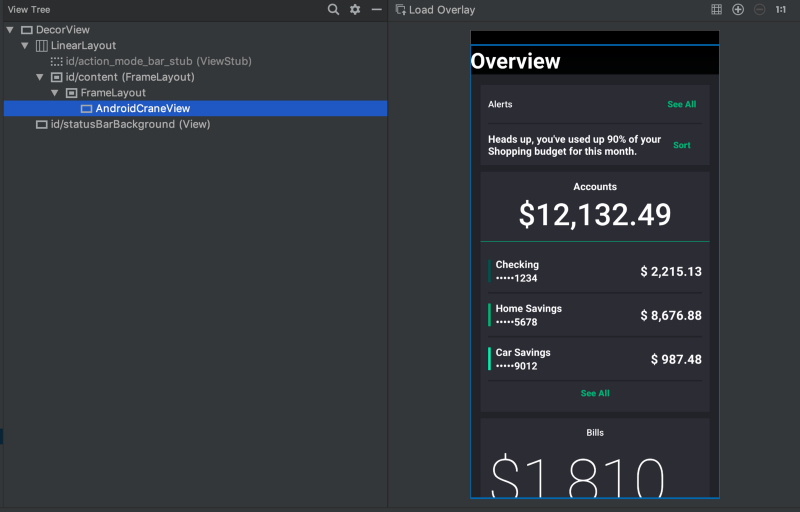Select AndroidCraneView in the tree
The image size is (800, 512).
pos(142,108)
